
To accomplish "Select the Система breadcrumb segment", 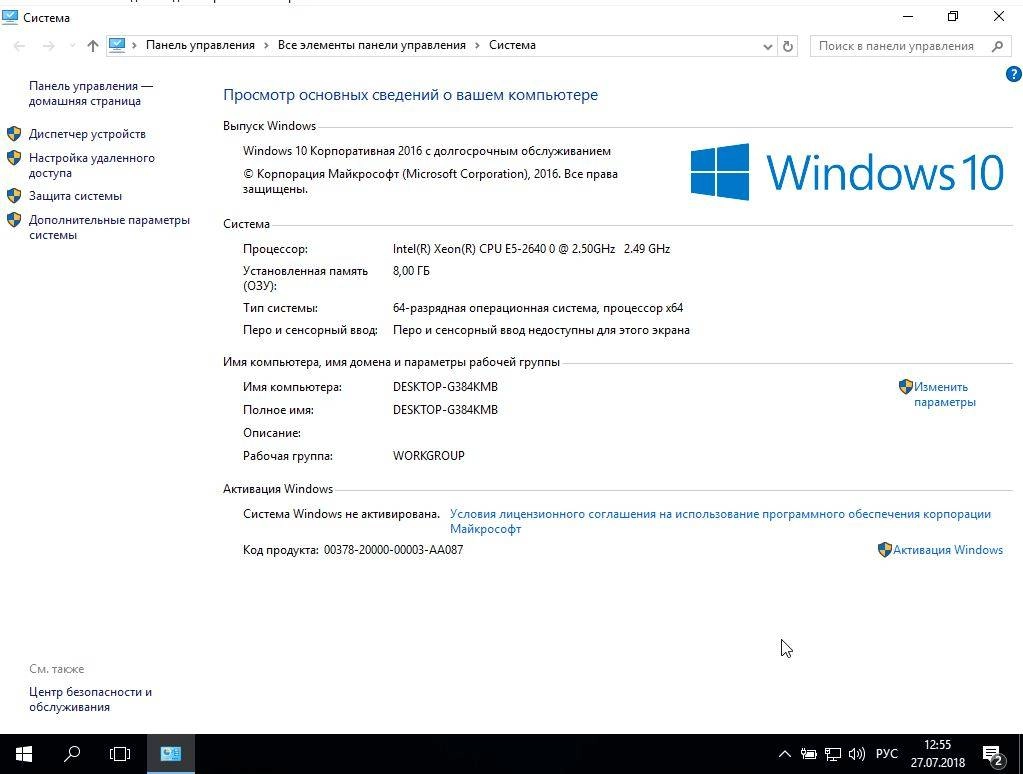I will (512, 45).
